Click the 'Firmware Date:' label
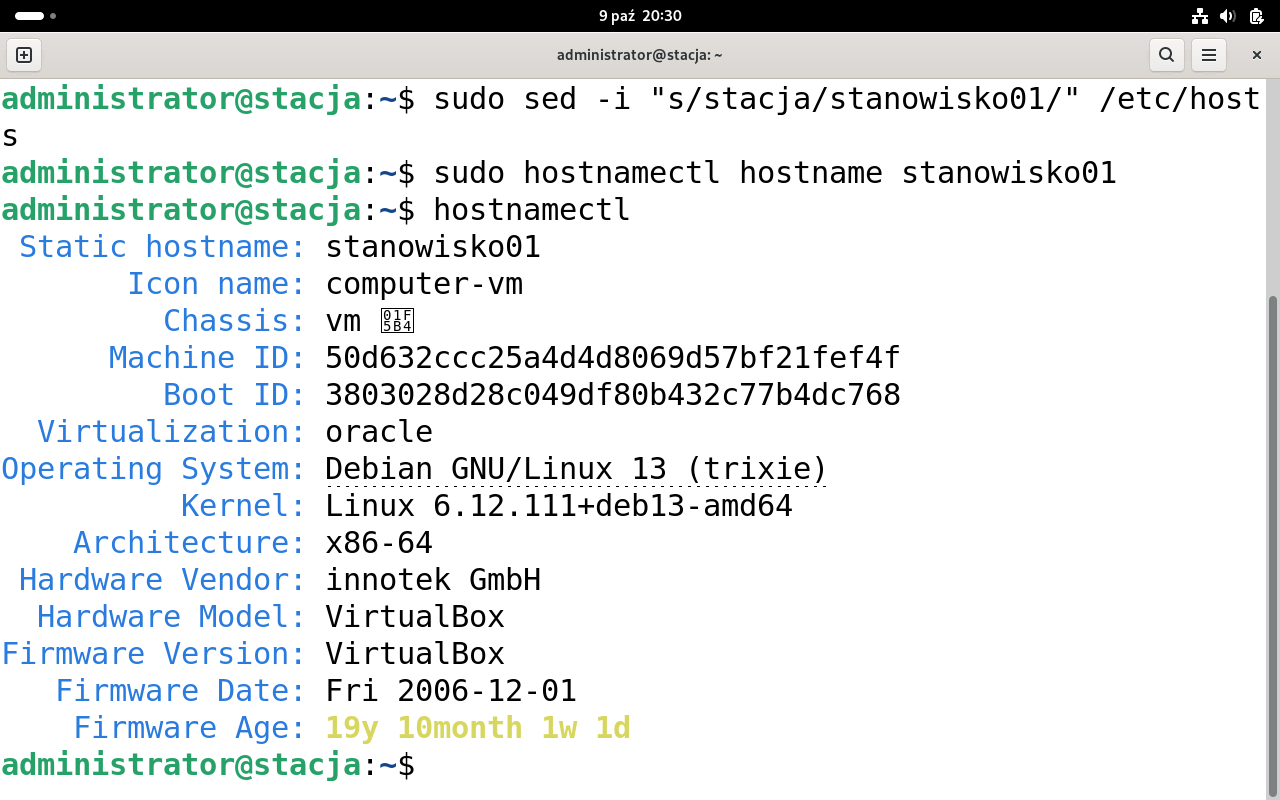The width and height of the screenshot is (1280, 800). 180,691
